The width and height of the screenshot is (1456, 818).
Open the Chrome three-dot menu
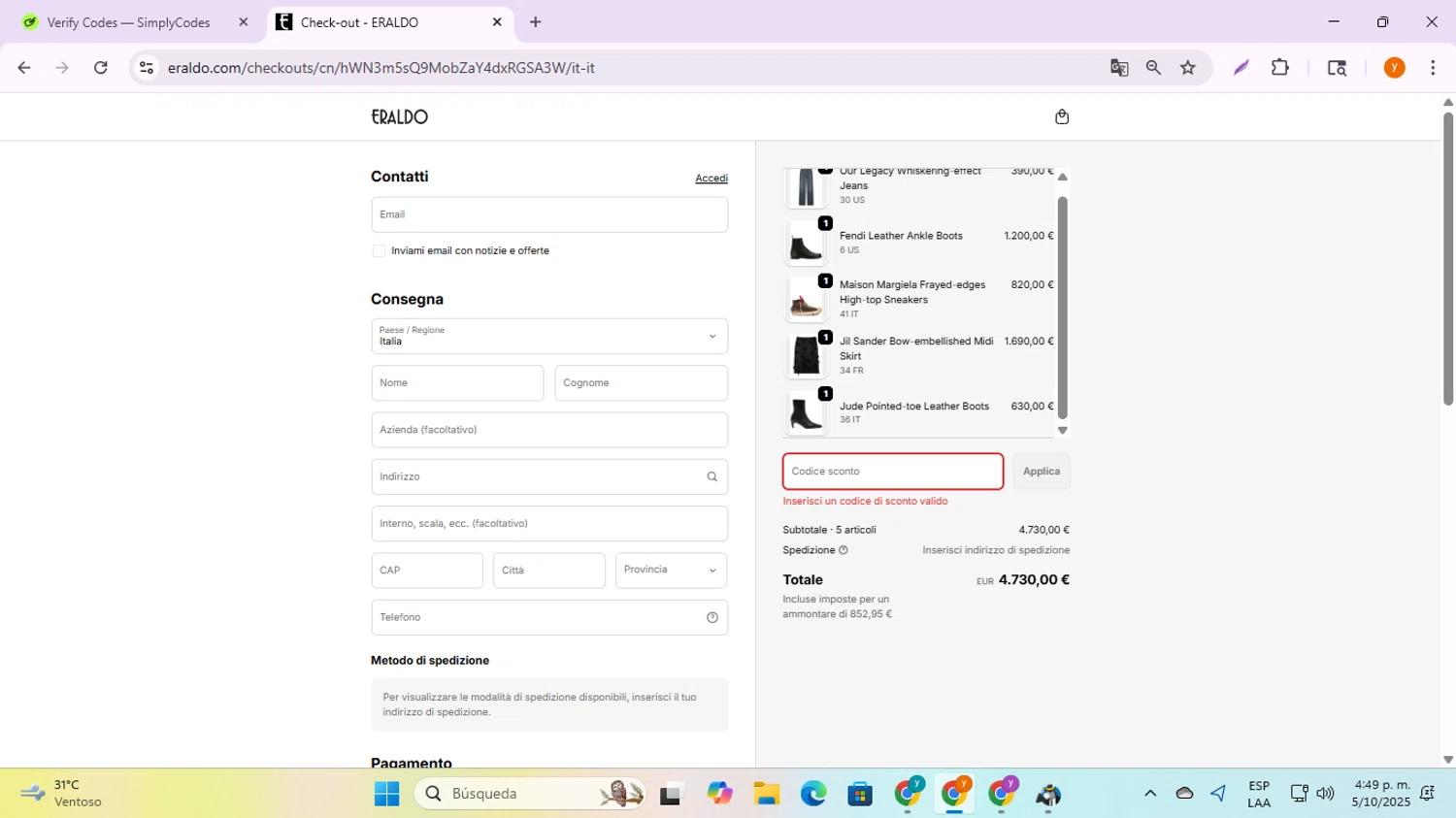coord(1433,68)
